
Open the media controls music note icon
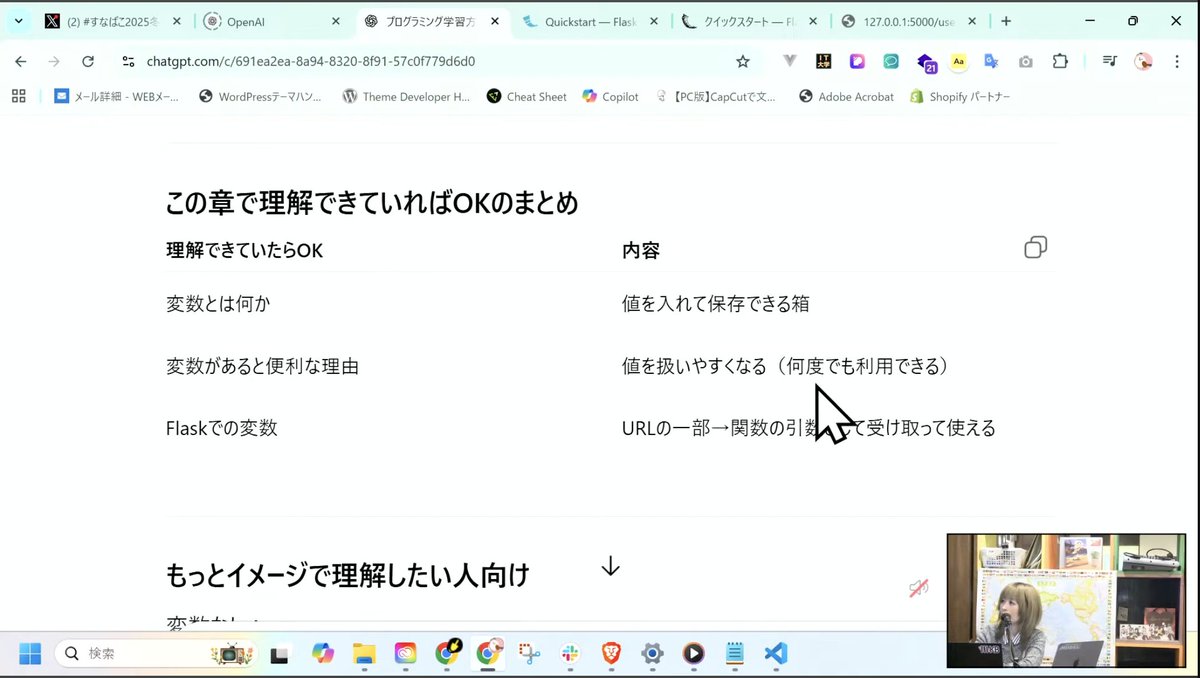(x=1108, y=61)
